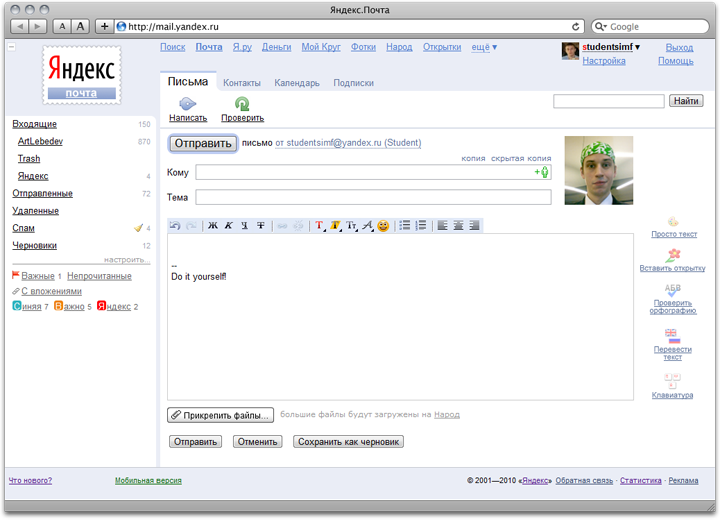Open the Календарь tab
The image size is (720, 524).
pyautogui.click(x=297, y=84)
